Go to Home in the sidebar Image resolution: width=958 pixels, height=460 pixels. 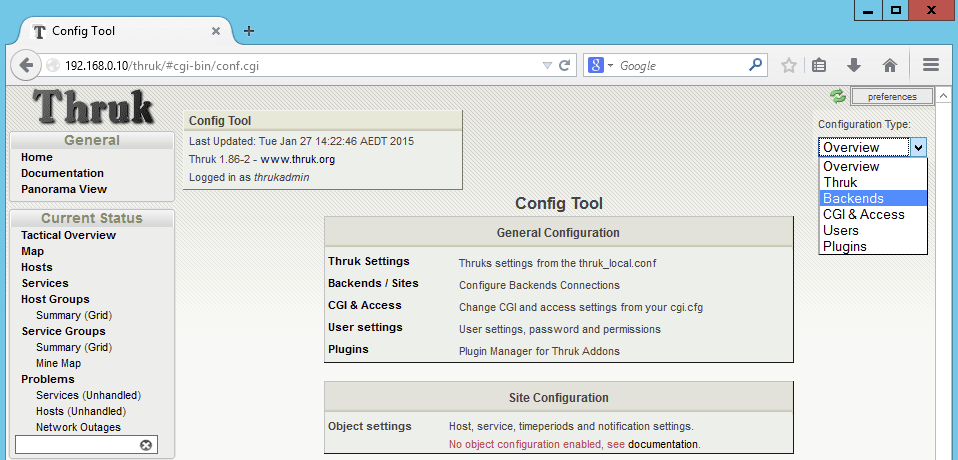(x=37, y=157)
